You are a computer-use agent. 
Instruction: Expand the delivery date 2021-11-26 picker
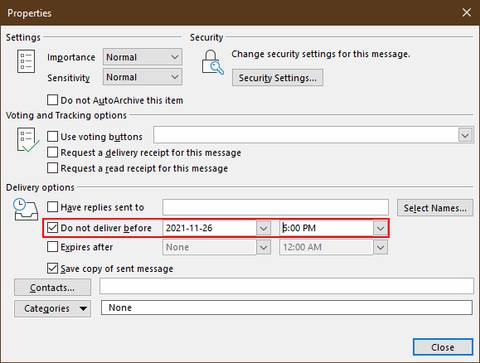click(x=263, y=228)
